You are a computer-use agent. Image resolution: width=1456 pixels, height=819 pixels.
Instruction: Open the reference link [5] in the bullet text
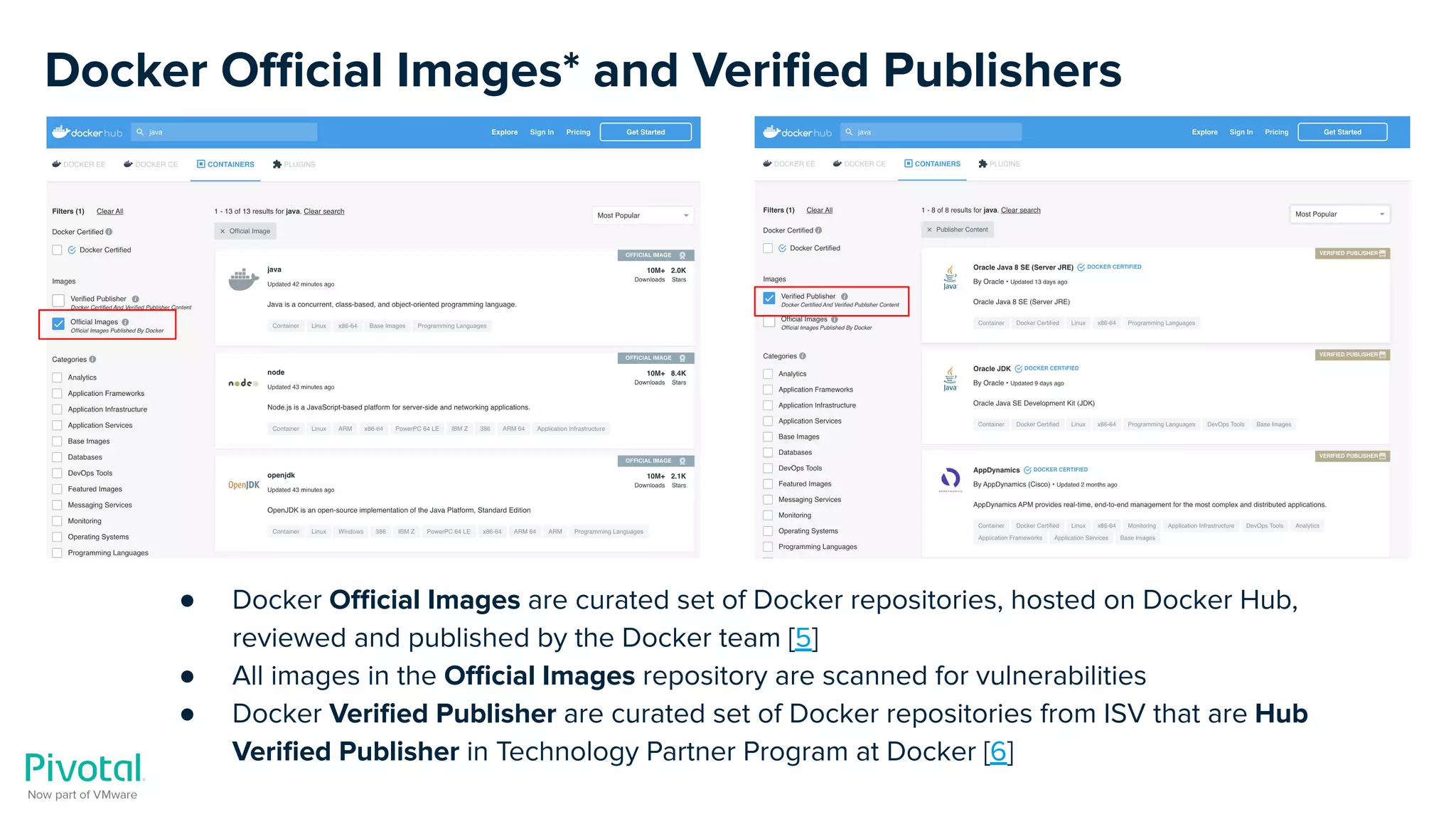click(x=803, y=638)
